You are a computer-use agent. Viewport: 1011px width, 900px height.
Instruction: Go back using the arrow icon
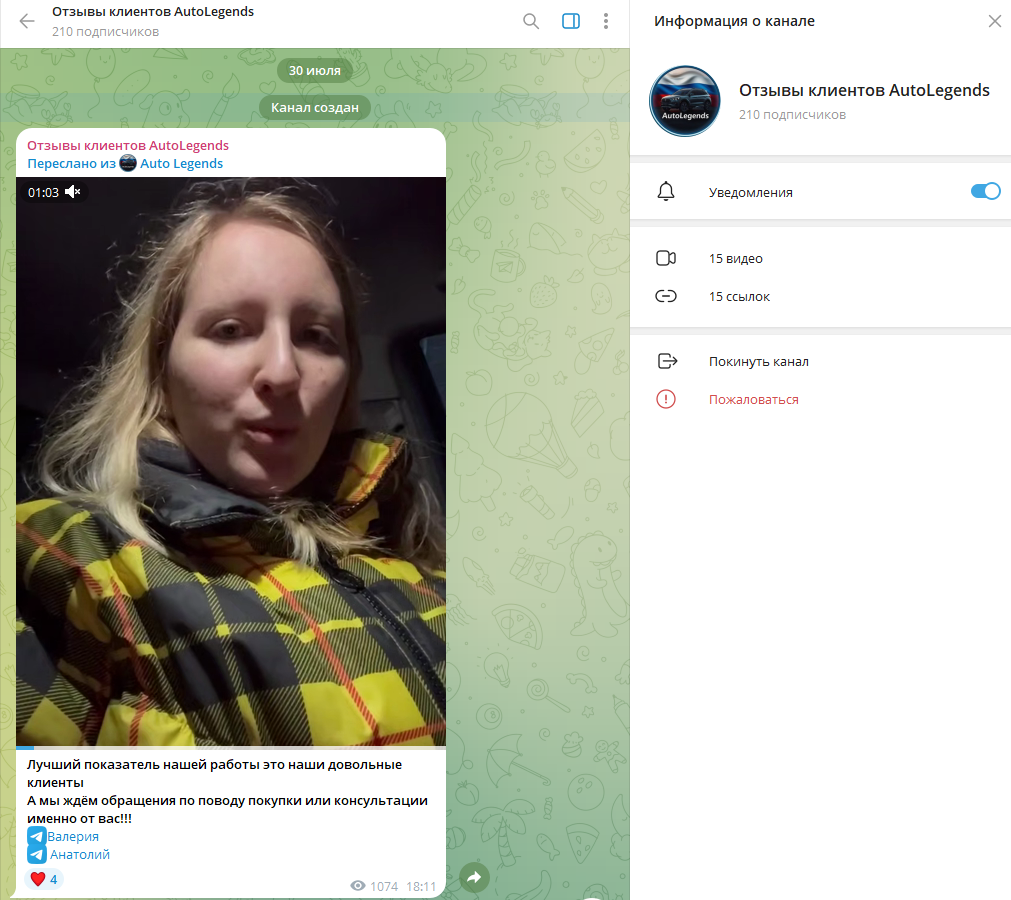click(27, 21)
